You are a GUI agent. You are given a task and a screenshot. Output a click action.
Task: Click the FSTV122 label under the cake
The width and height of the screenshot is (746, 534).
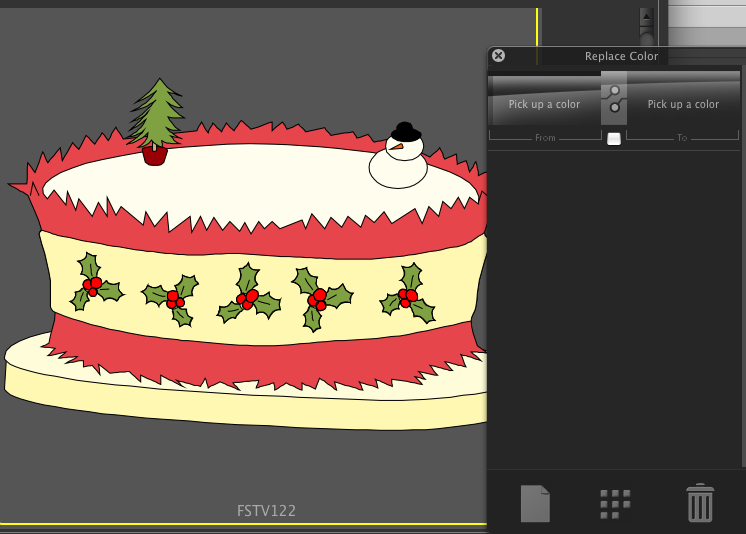point(266,511)
